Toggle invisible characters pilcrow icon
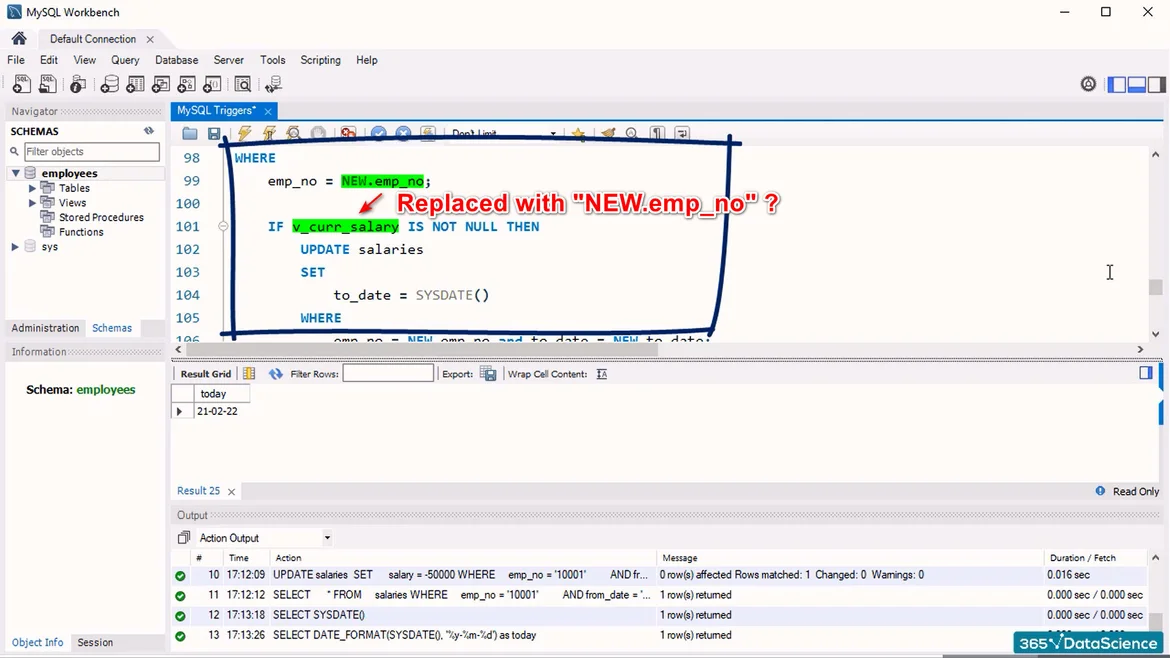 (x=657, y=133)
